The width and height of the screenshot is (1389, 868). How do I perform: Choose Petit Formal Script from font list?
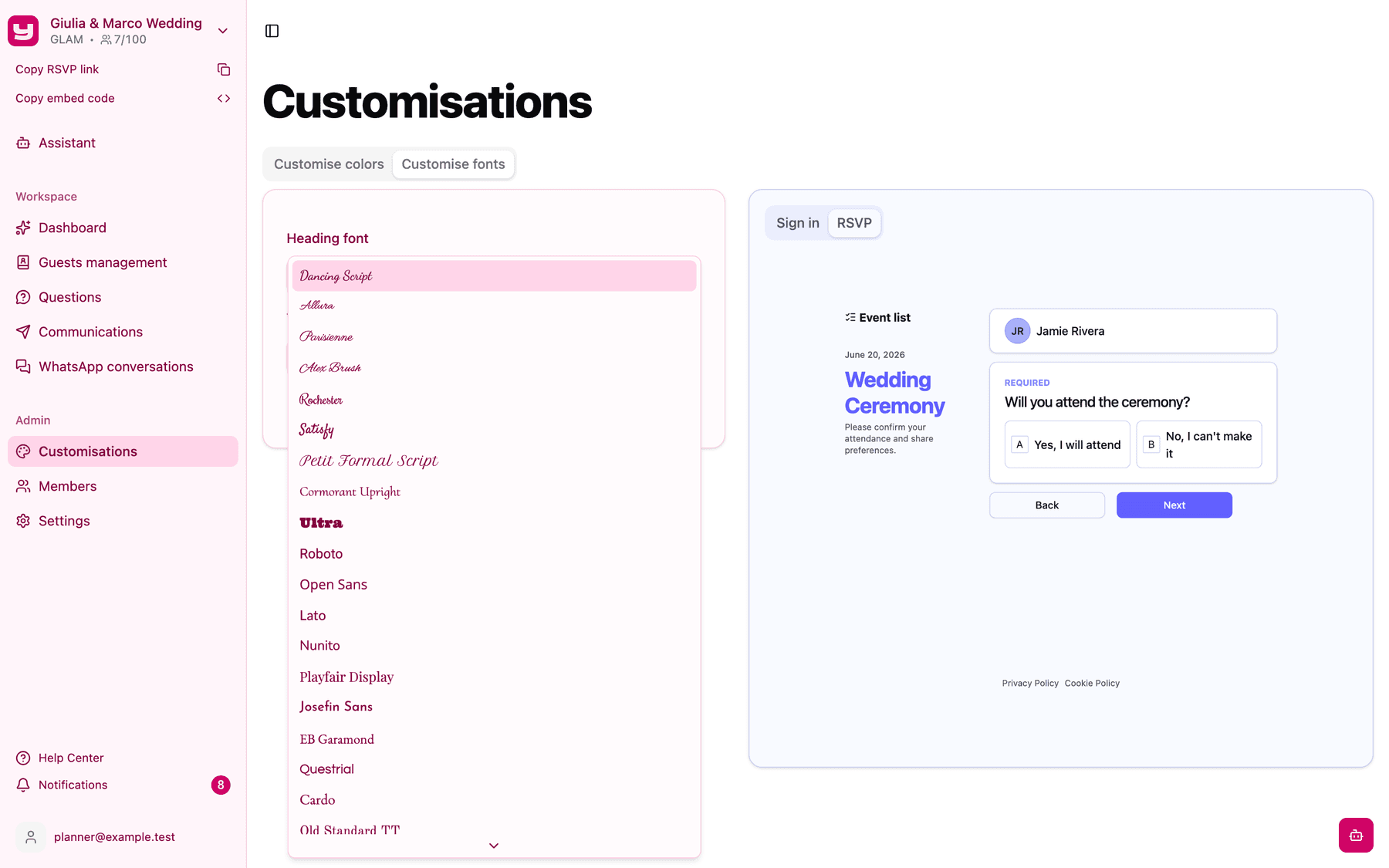pyautogui.click(x=494, y=461)
